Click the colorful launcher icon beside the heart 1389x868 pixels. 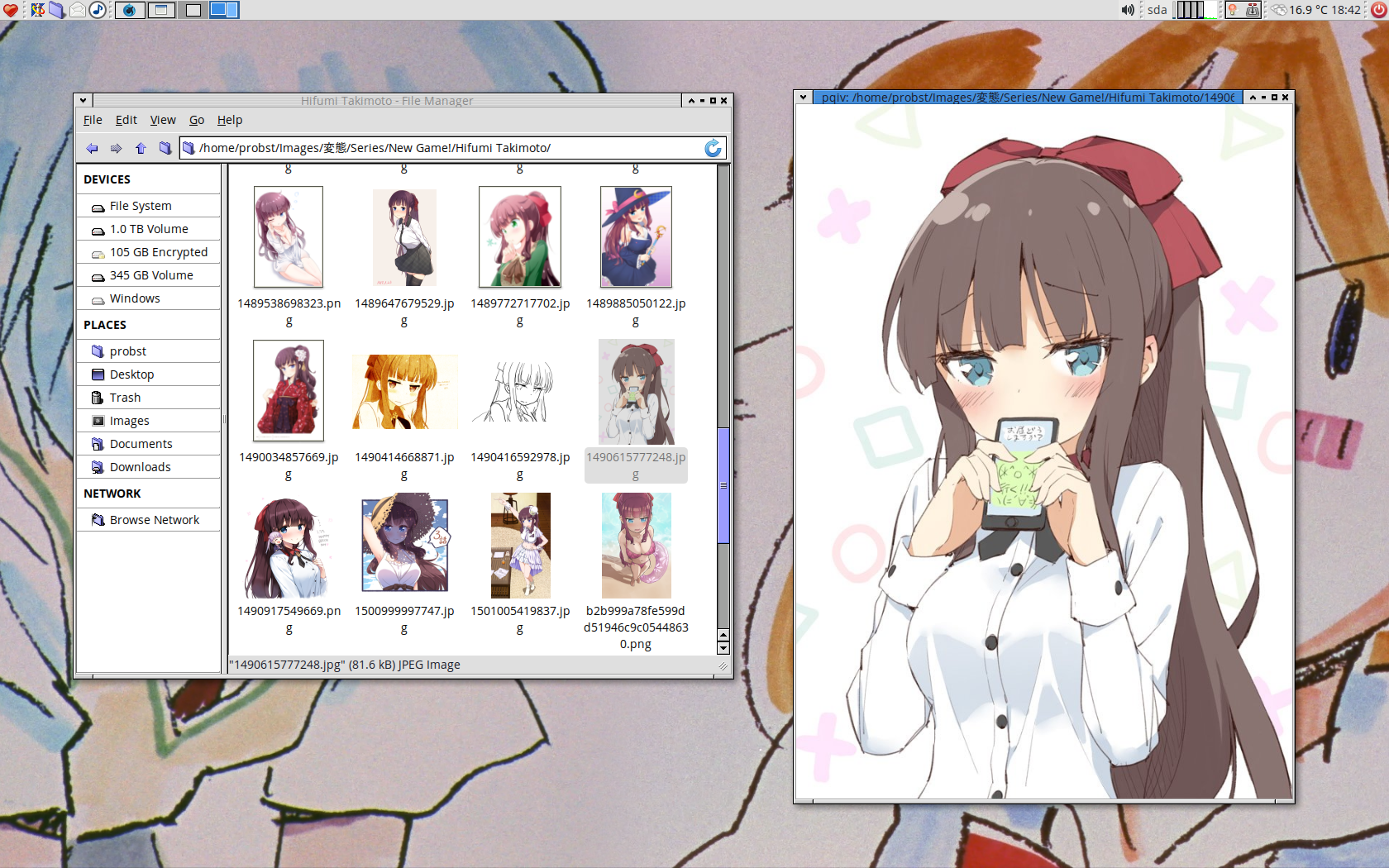37,10
